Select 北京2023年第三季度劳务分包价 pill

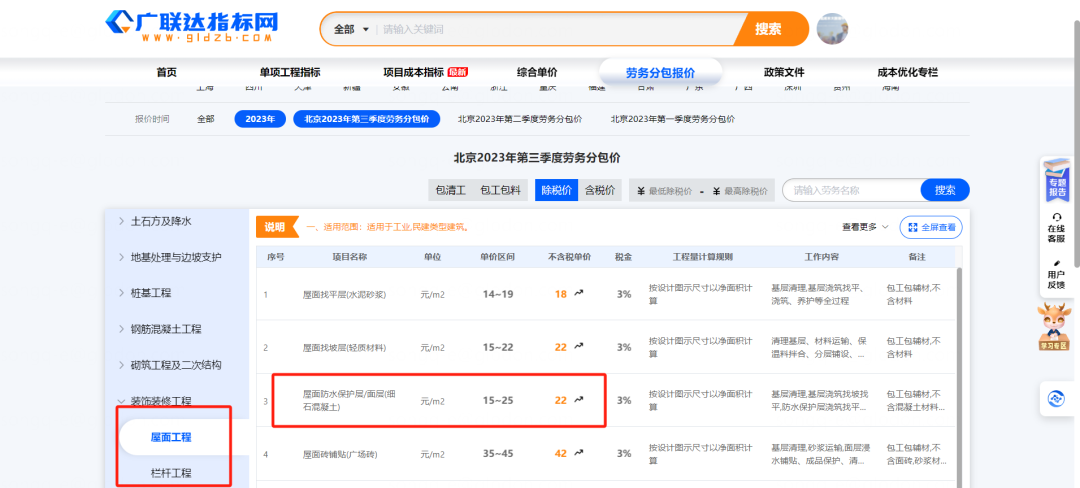[x=366, y=119]
